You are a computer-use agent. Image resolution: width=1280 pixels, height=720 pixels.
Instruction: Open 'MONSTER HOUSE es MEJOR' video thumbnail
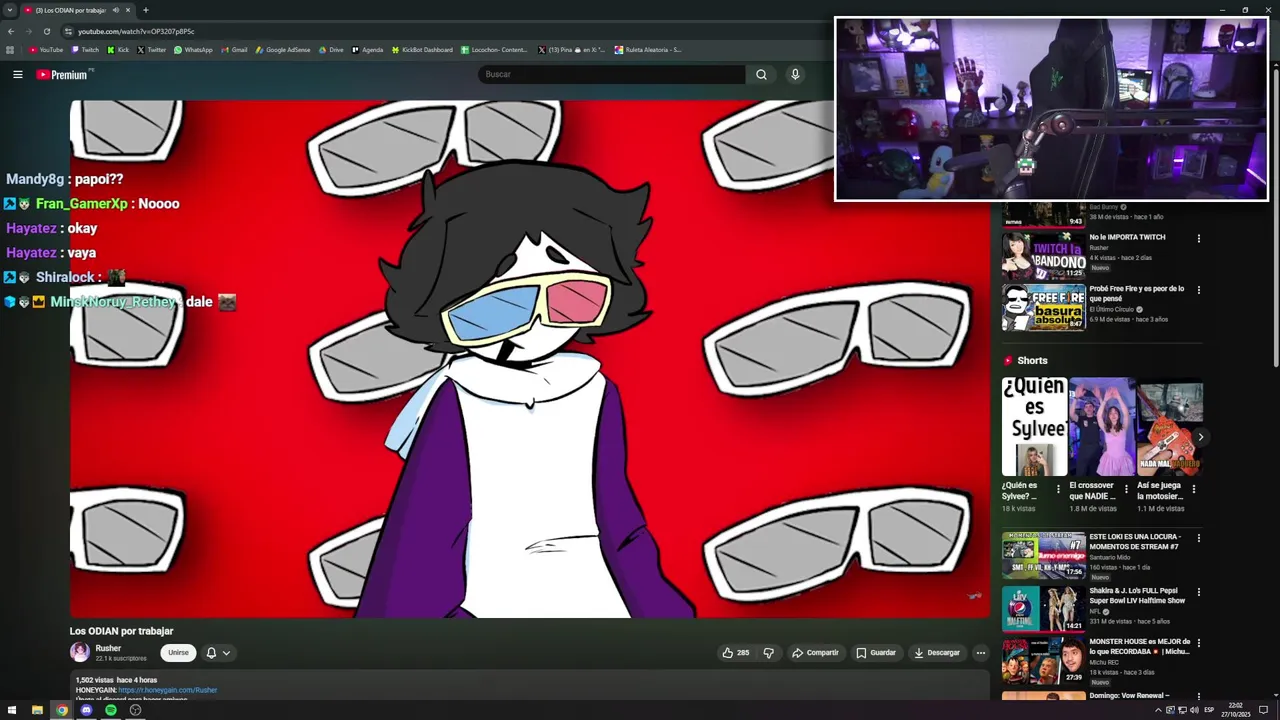1044,660
